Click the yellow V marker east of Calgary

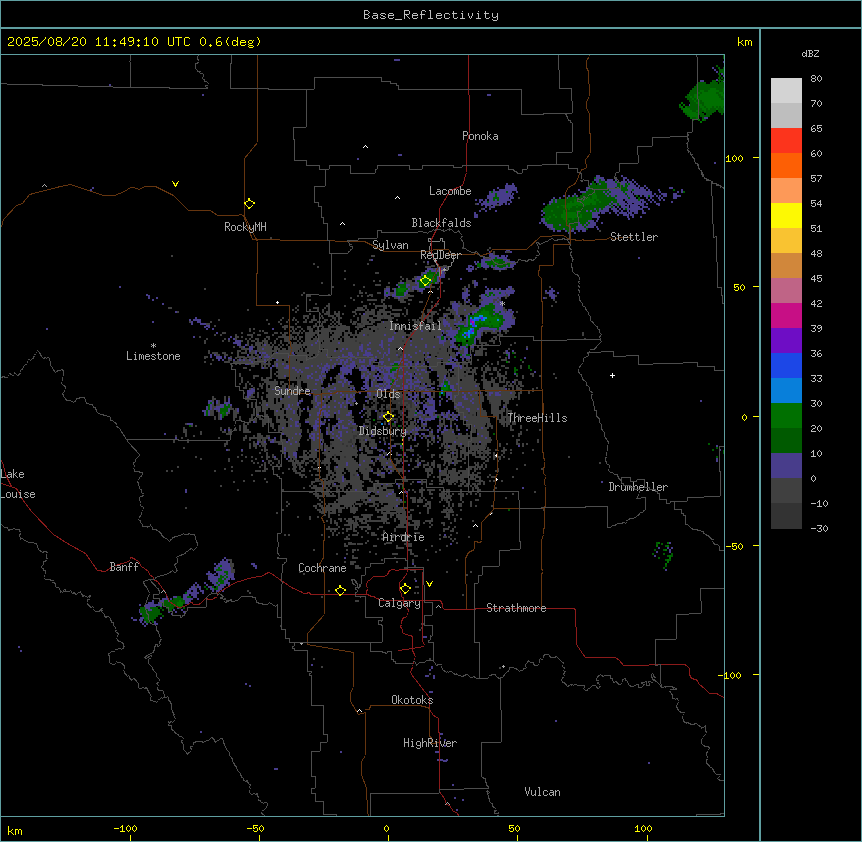pyautogui.click(x=429, y=584)
